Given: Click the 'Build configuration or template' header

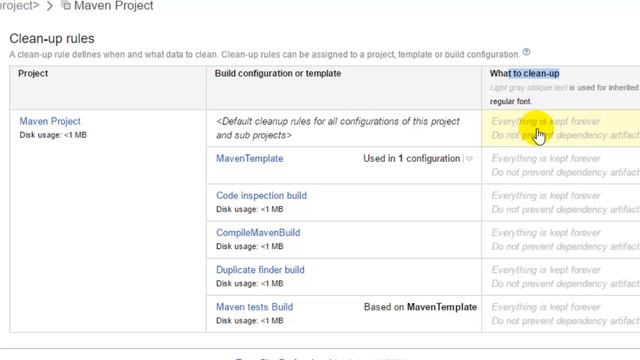Looking at the screenshot, I should (278, 73).
